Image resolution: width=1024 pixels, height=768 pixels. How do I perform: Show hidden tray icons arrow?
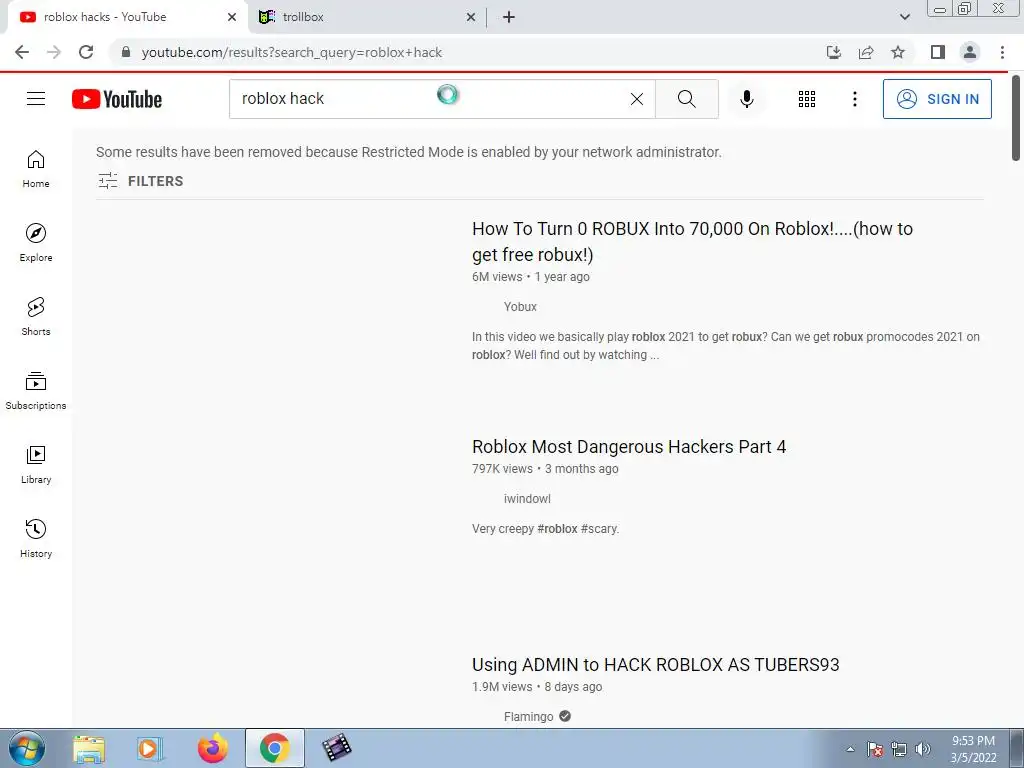tap(850, 749)
